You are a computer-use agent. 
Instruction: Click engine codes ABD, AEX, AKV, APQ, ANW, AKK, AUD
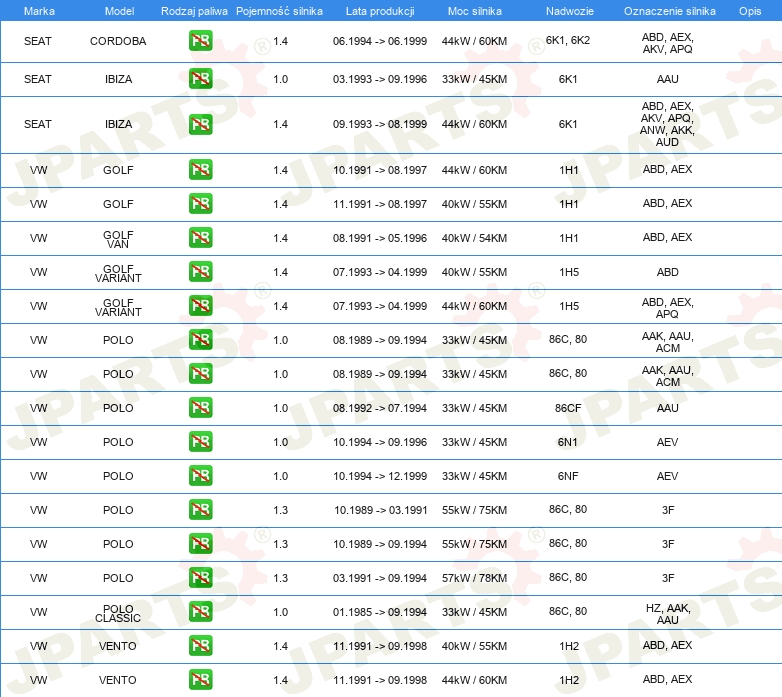click(x=667, y=124)
